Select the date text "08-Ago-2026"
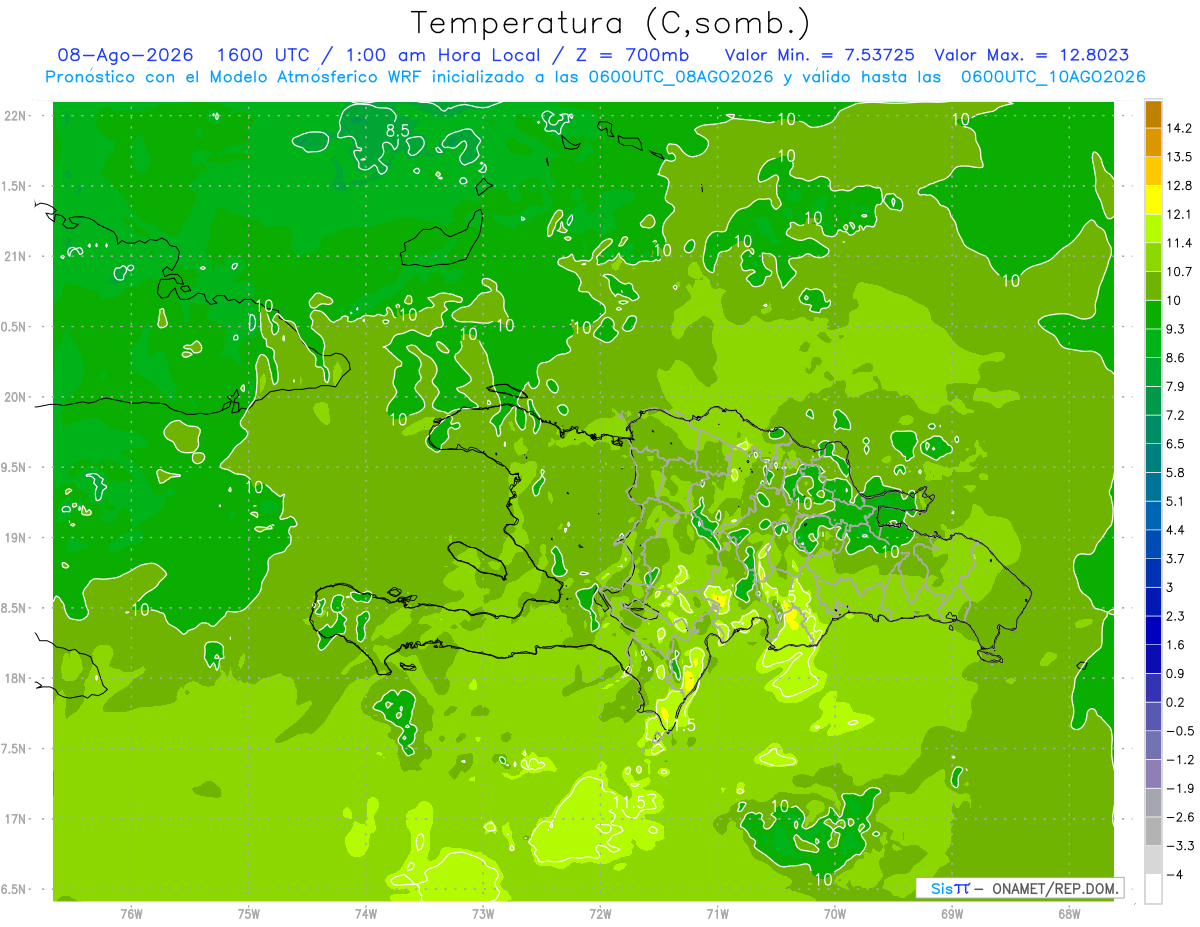The height and width of the screenshot is (927, 1200). coord(125,55)
